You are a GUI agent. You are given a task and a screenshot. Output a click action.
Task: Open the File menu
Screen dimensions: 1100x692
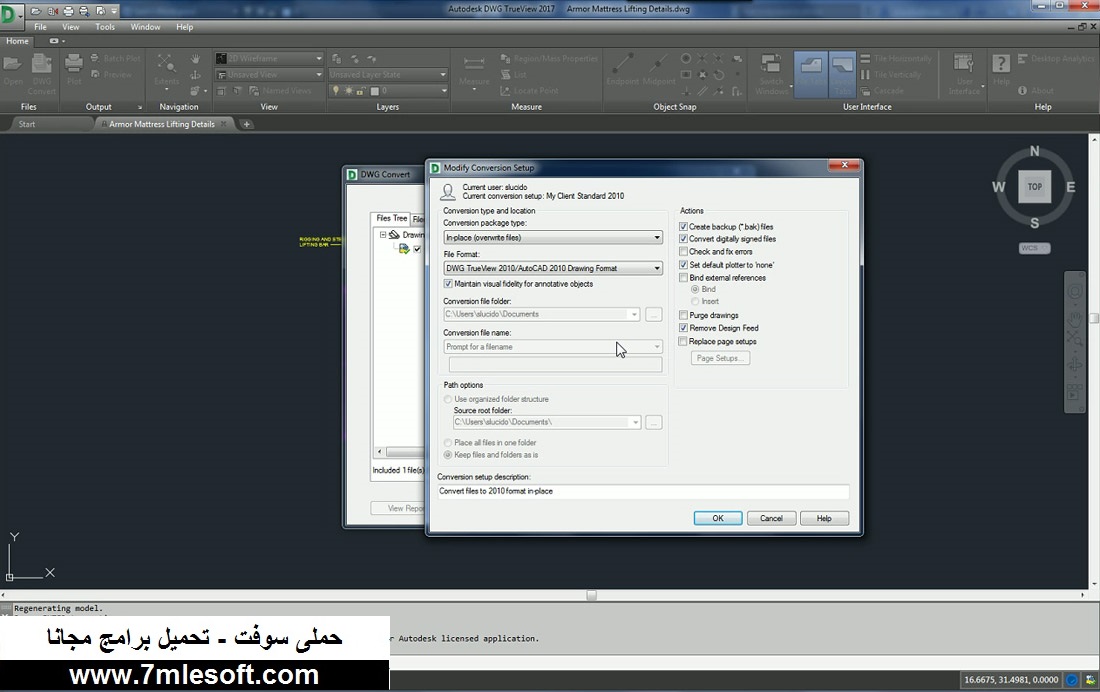point(41,27)
